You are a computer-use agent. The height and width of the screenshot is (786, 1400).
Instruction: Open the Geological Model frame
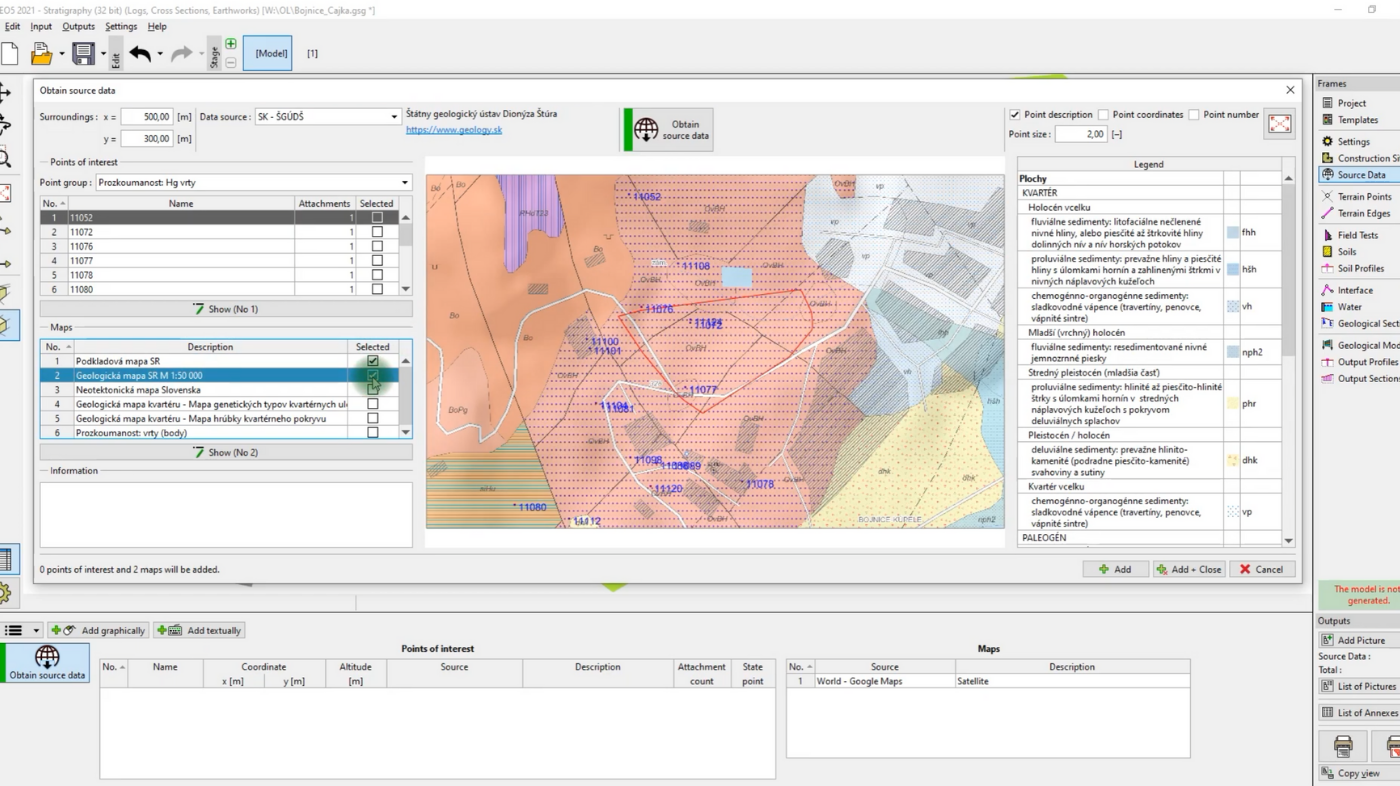tap(1366, 346)
